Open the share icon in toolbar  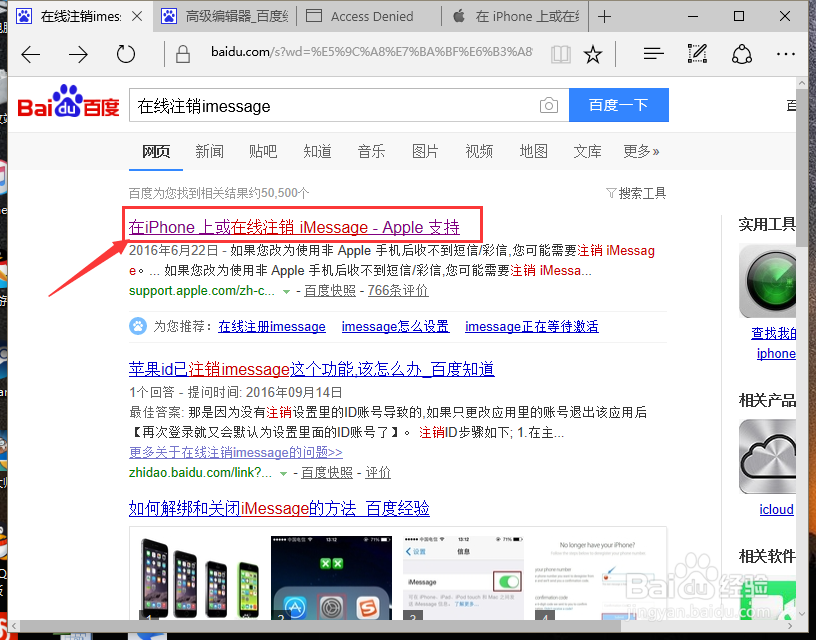point(742,54)
